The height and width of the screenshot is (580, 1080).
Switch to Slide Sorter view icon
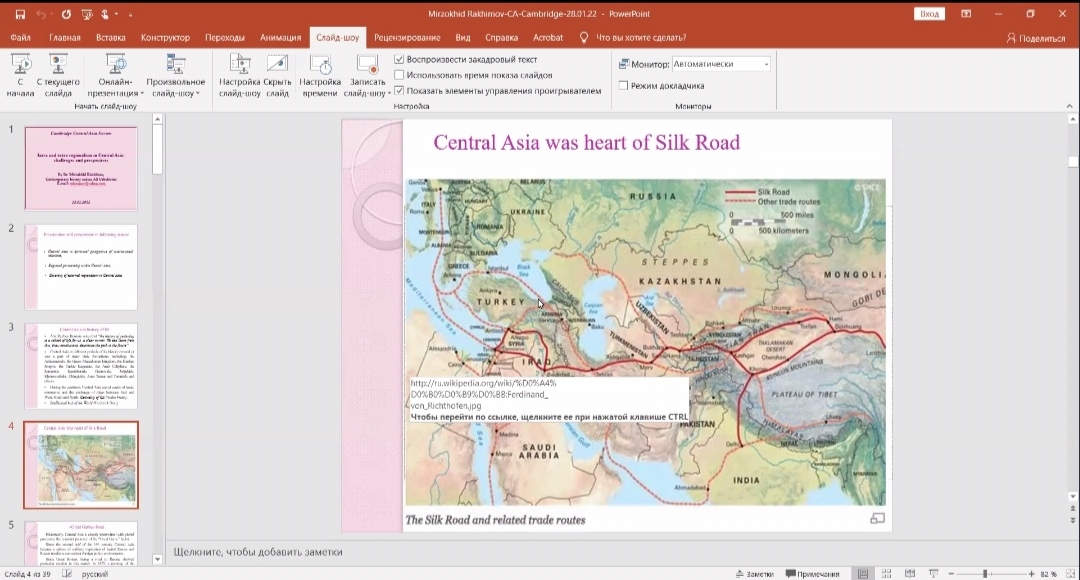coord(886,574)
